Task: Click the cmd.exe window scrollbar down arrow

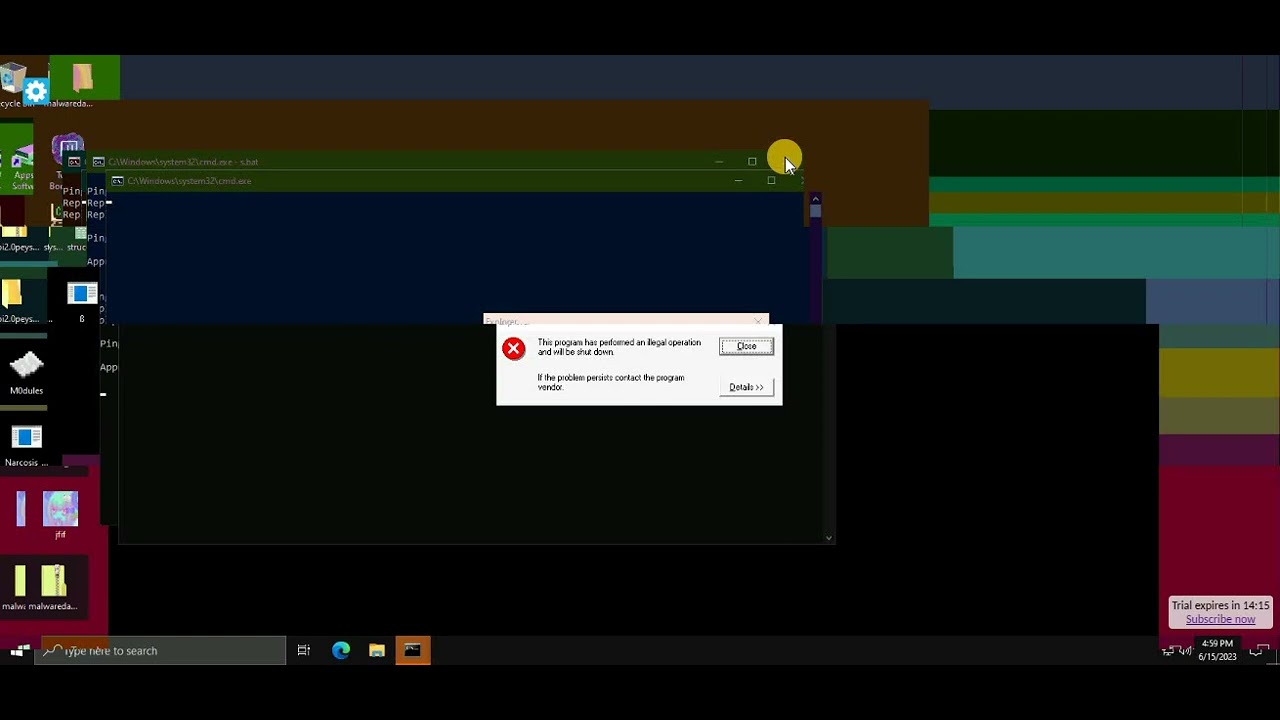Action: (x=828, y=538)
